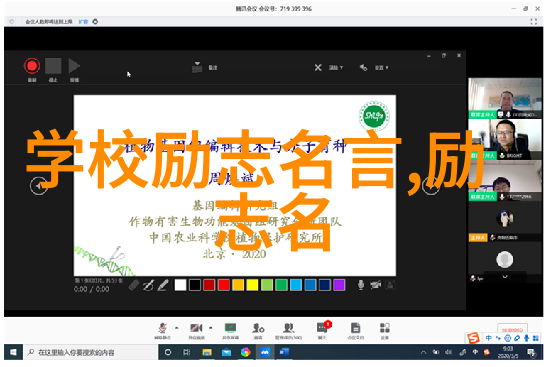Switch to Tencent Meeting taskbar icon
550x367 pixels.
265,352
